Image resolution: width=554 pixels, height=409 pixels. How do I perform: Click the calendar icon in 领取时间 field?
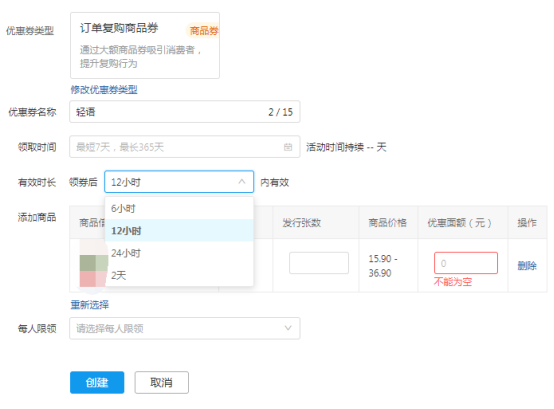(288, 147)
